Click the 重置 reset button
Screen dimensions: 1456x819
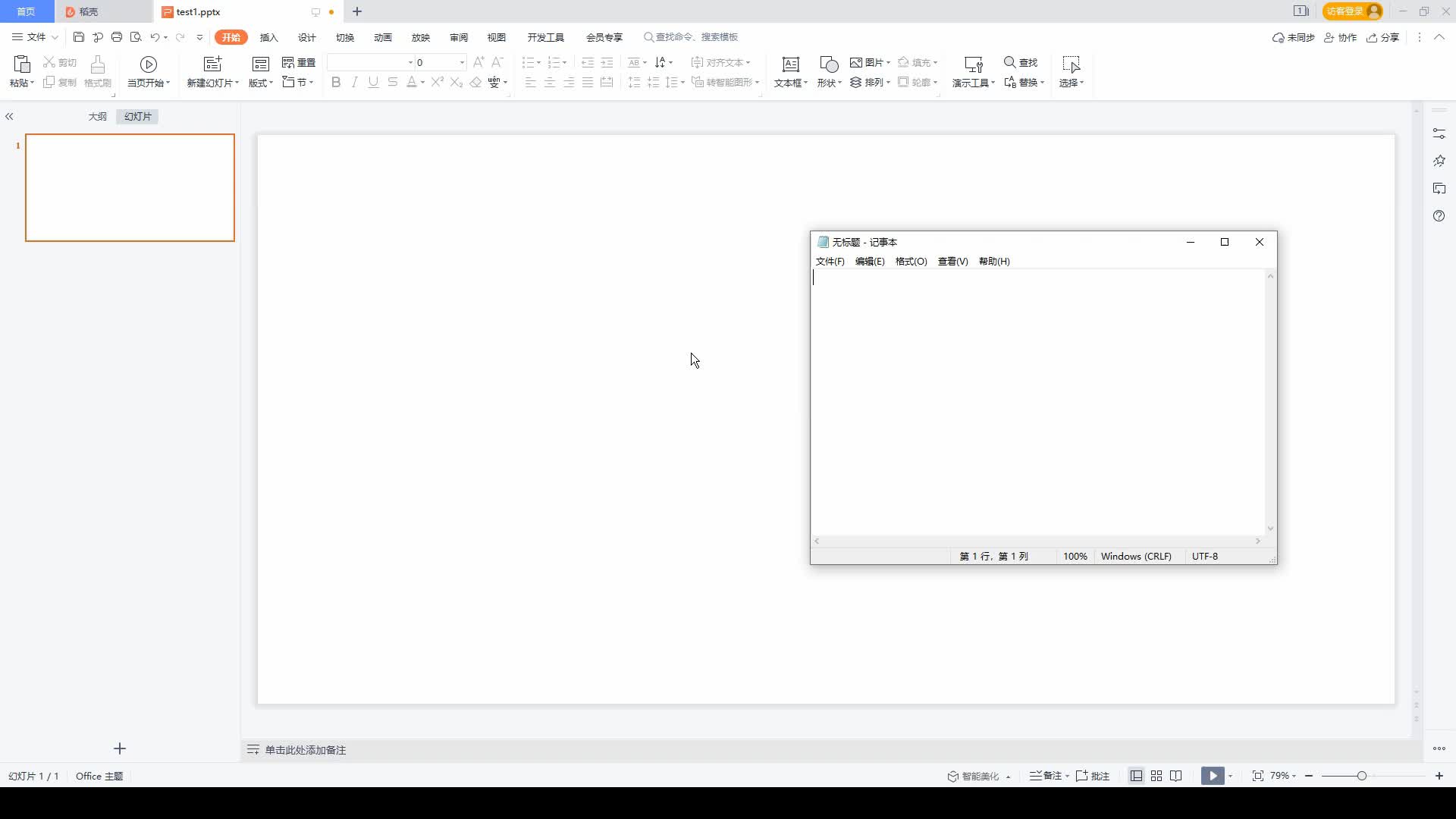point(298,62)
